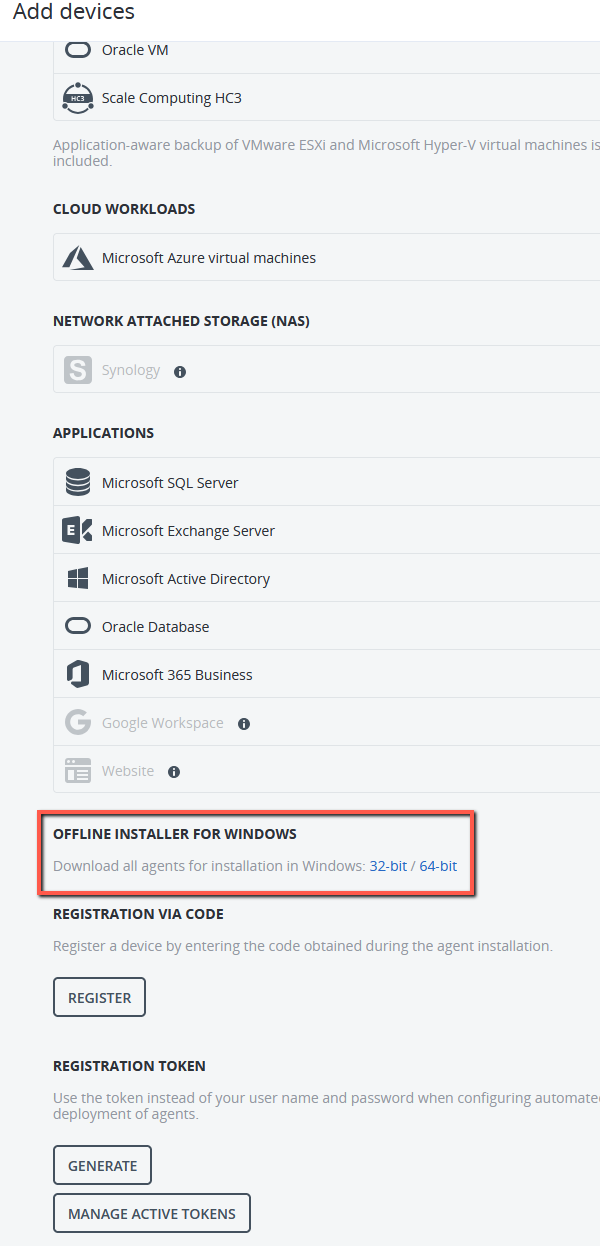
Task: Click the GENERATE token button
Action: [x=102, y=1165]
